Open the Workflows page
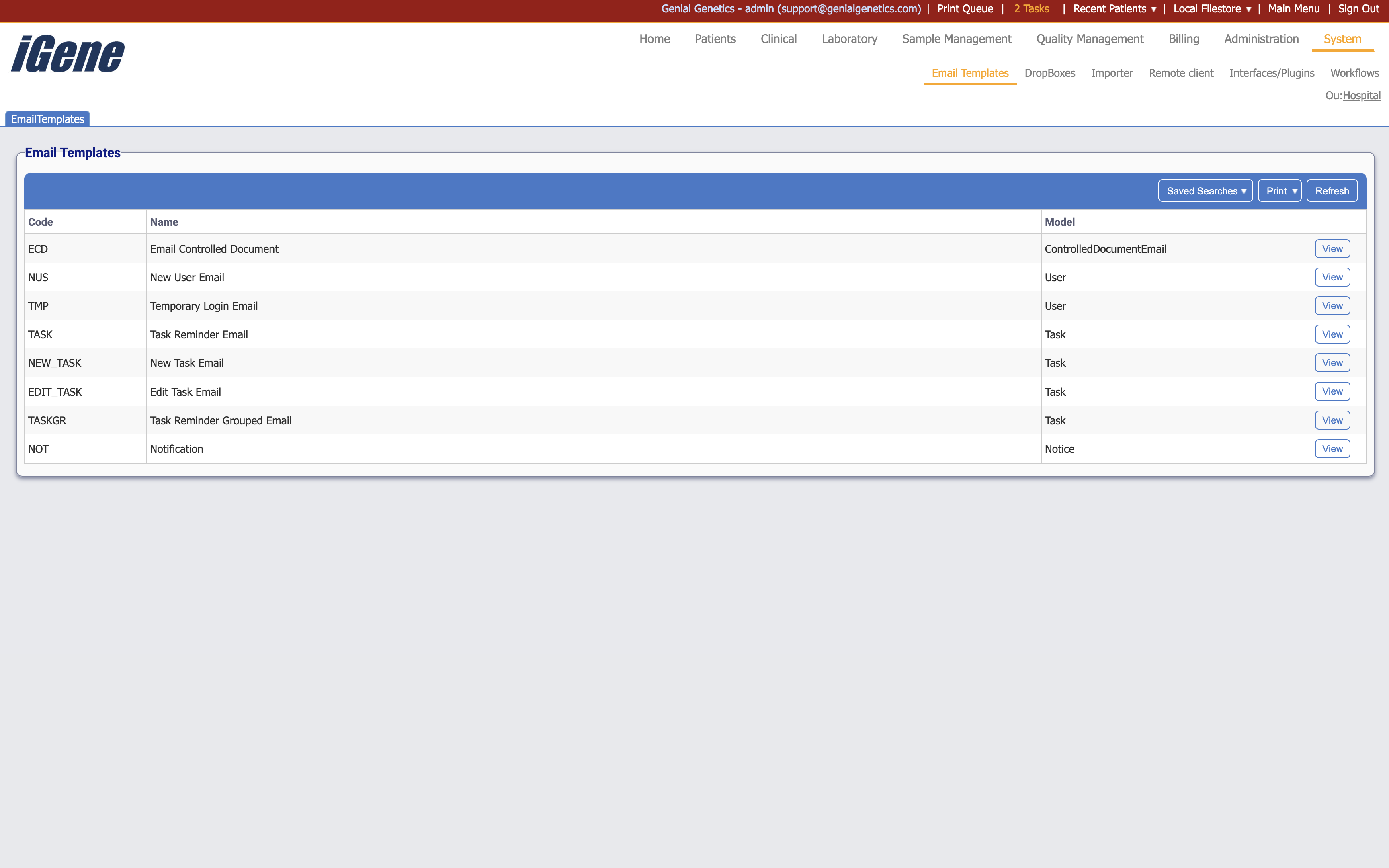Screen dimensions: 1389x868 click(x=1355, y=73)
